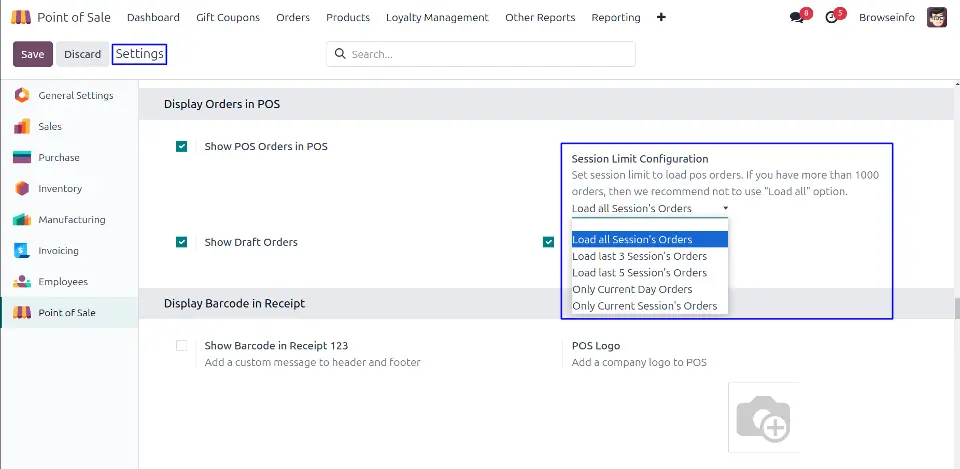The image size is (960, 469).
Task: Click the Employees people icon
Action: click(22, 282)
